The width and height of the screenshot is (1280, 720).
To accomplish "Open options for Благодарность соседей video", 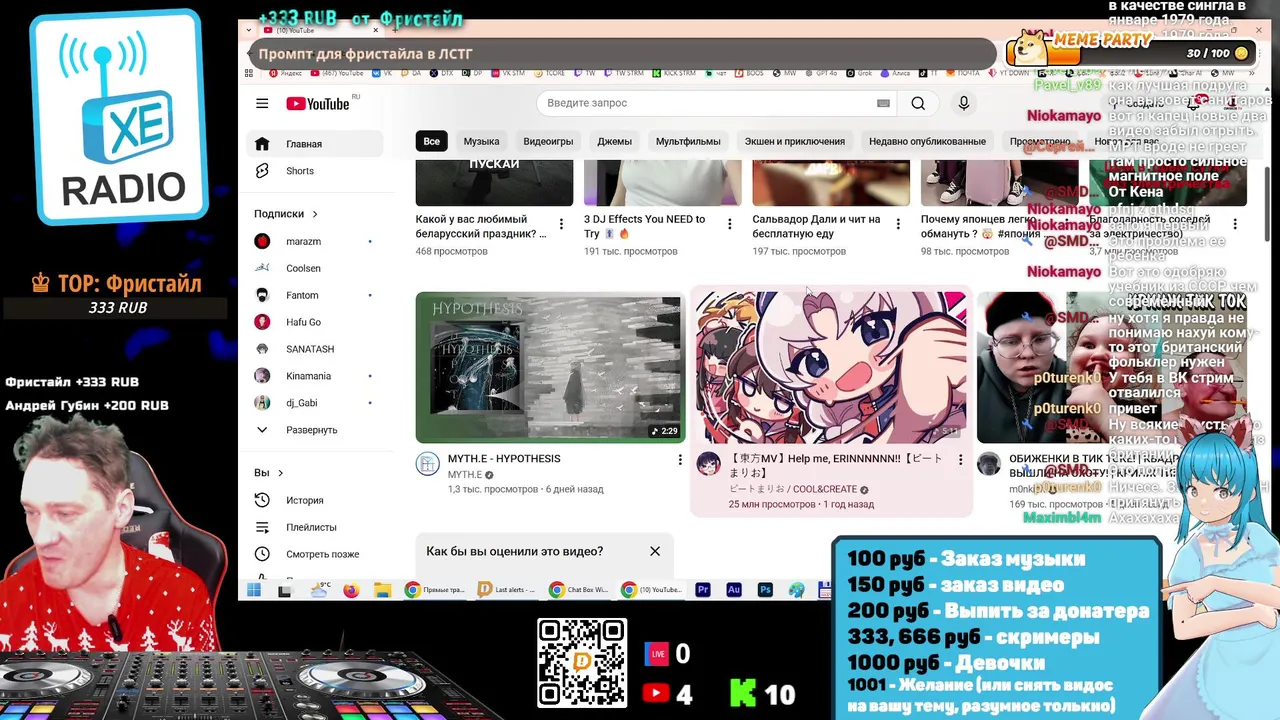I will [1235, 224].
